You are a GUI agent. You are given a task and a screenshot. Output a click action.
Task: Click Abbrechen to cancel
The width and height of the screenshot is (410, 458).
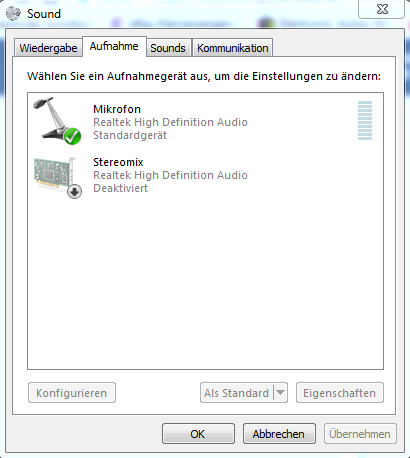coord(279,434)
